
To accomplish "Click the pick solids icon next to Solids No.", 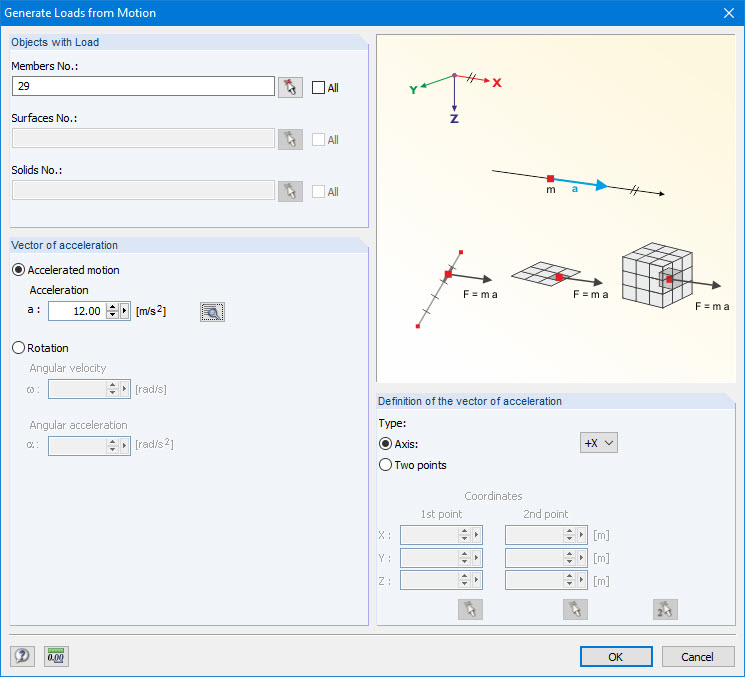I will point(290,191).
